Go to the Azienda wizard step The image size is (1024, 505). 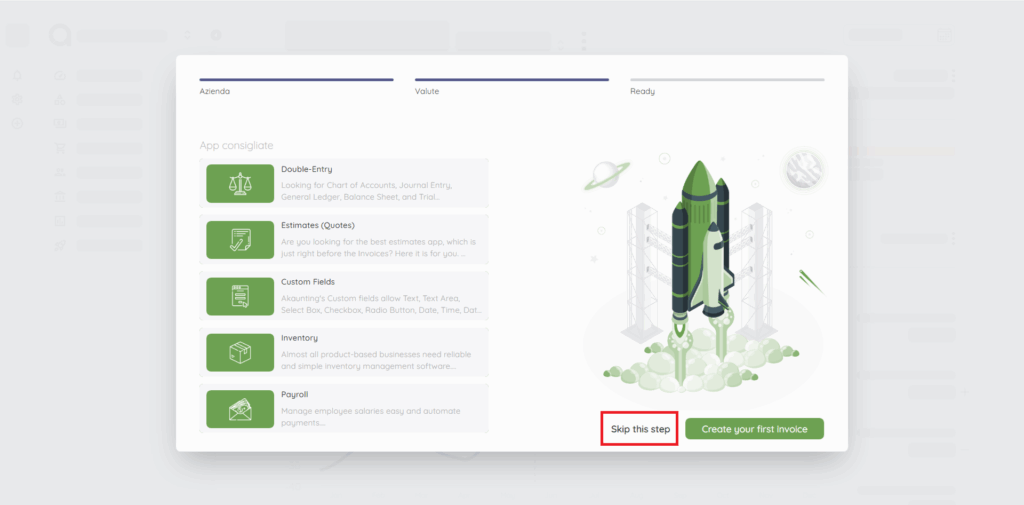pyautogui.click(x=216, y=91)
